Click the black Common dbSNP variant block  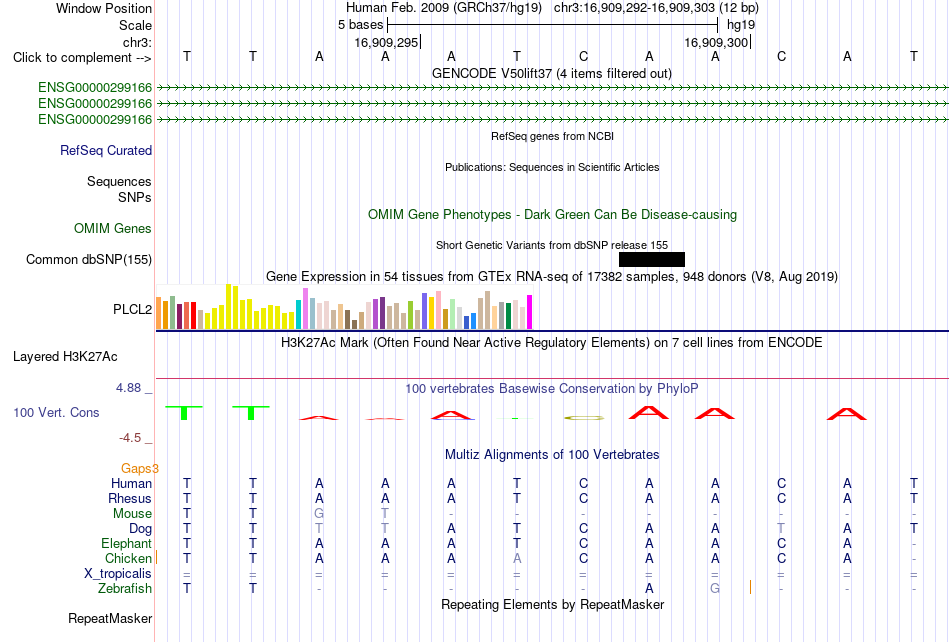[652, 260]
